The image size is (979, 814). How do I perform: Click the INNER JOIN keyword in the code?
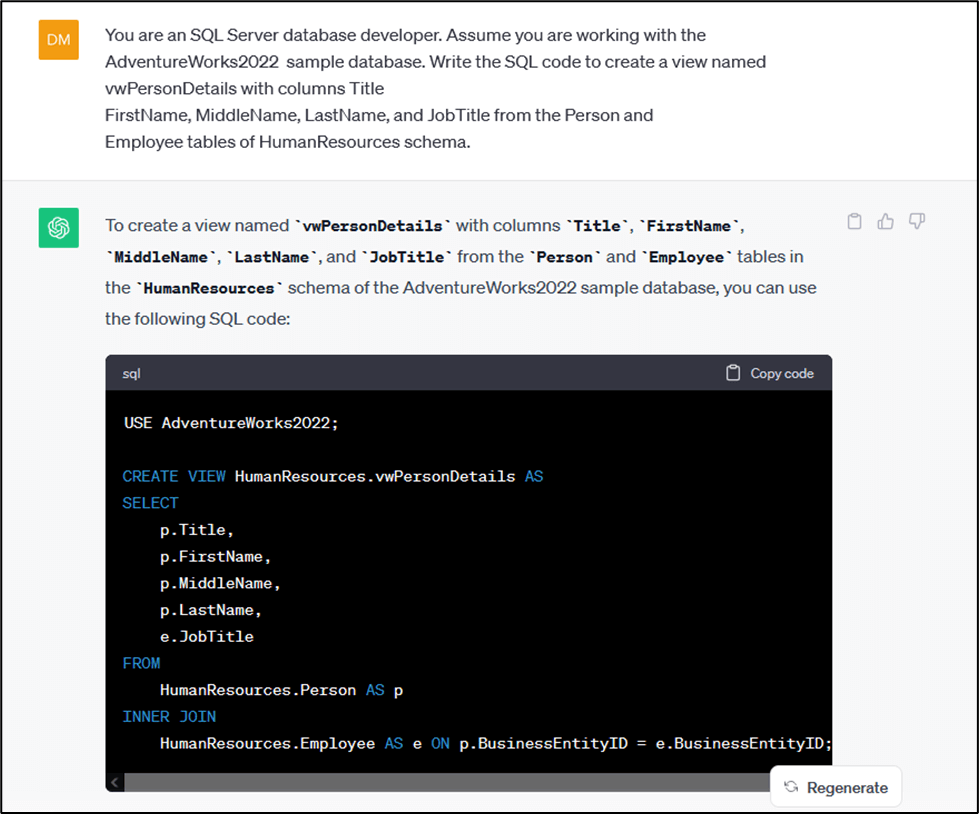[x=169, y=716]
